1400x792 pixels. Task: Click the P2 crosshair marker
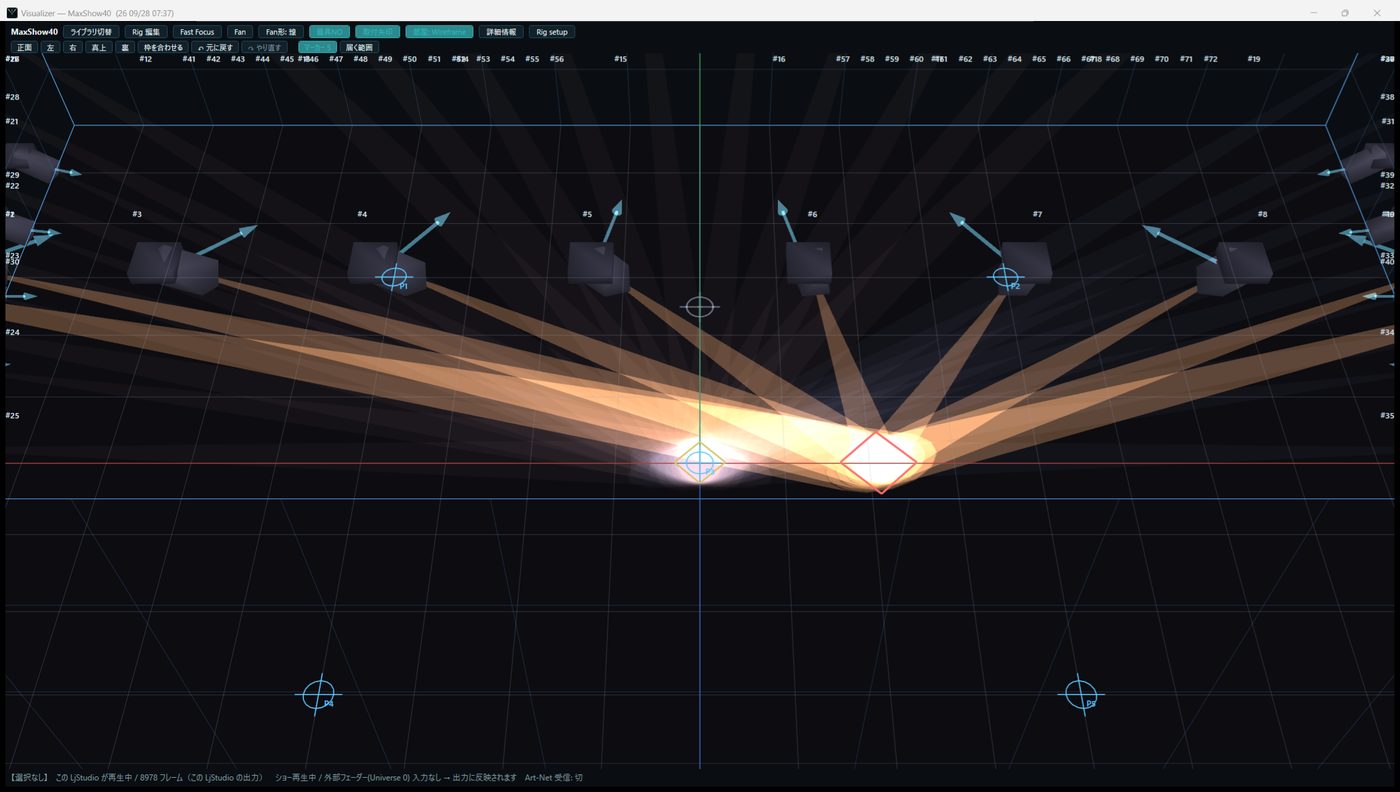[x=1005, y=277]
